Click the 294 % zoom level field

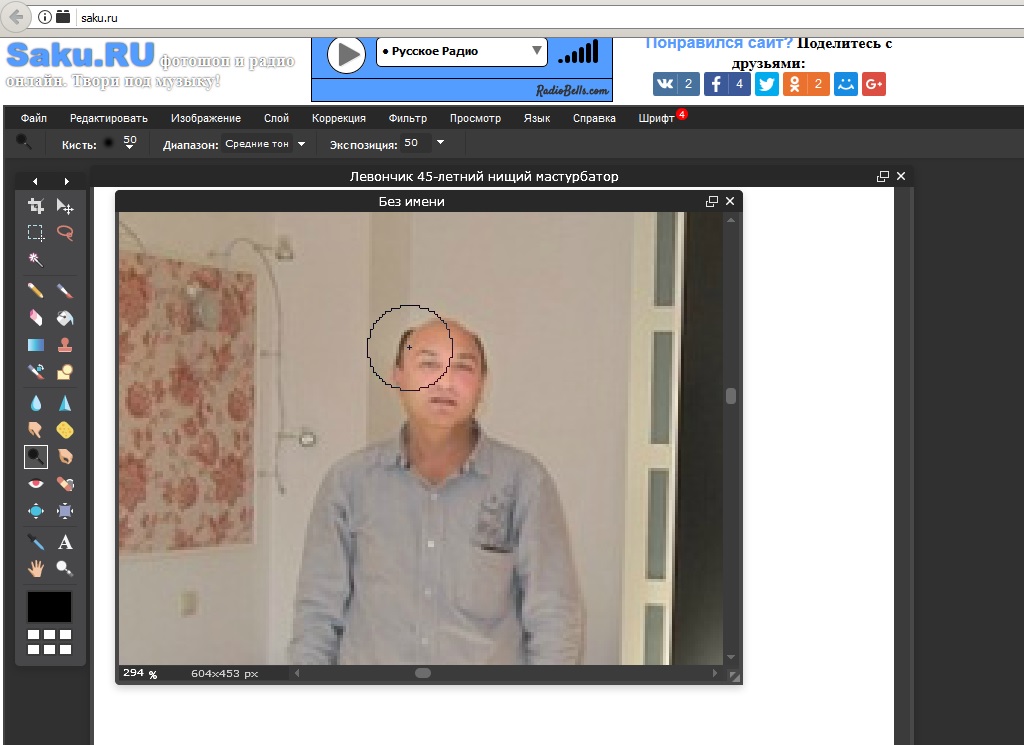coord(140,673)
